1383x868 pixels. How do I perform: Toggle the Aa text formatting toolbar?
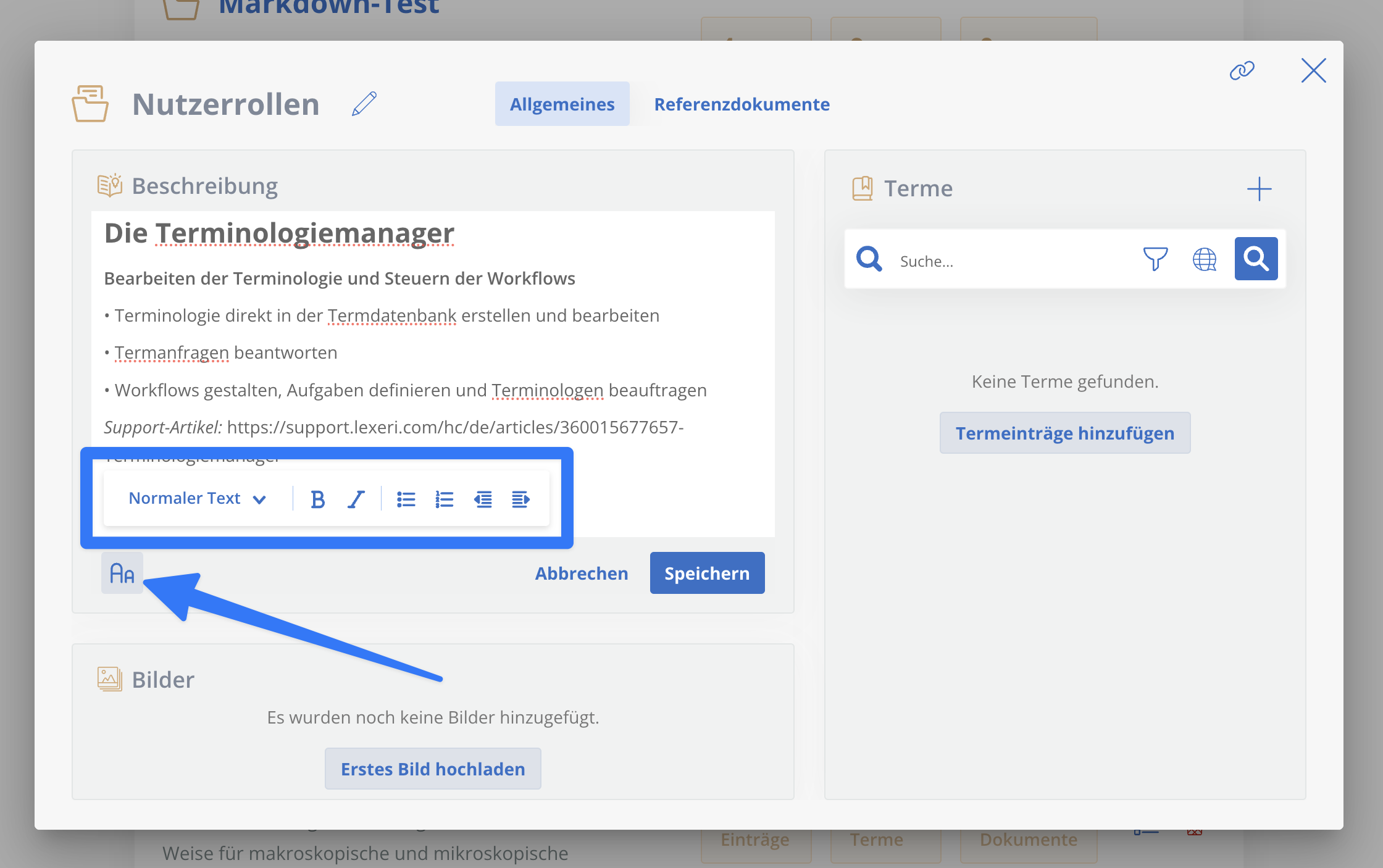pyautogui.click(x=122, y=573)
